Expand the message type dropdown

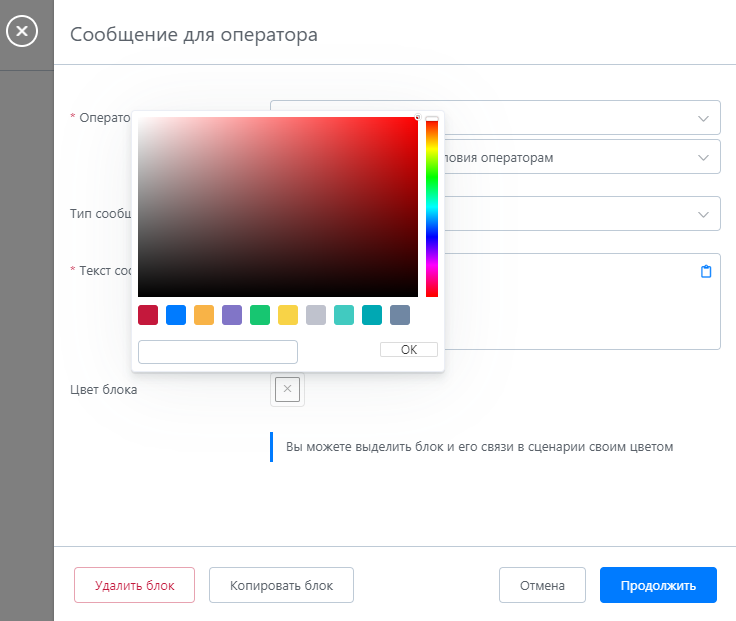pyautogui.click(x=702, y=214)
